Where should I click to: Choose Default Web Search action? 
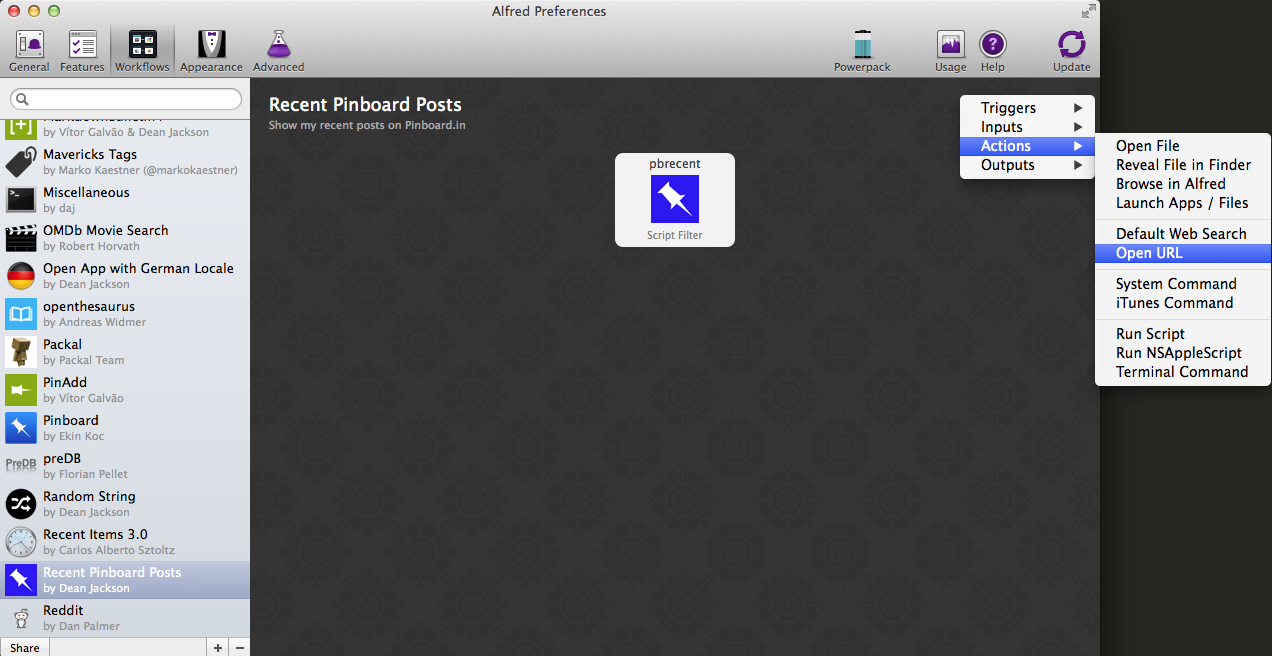click(1183, 234)
